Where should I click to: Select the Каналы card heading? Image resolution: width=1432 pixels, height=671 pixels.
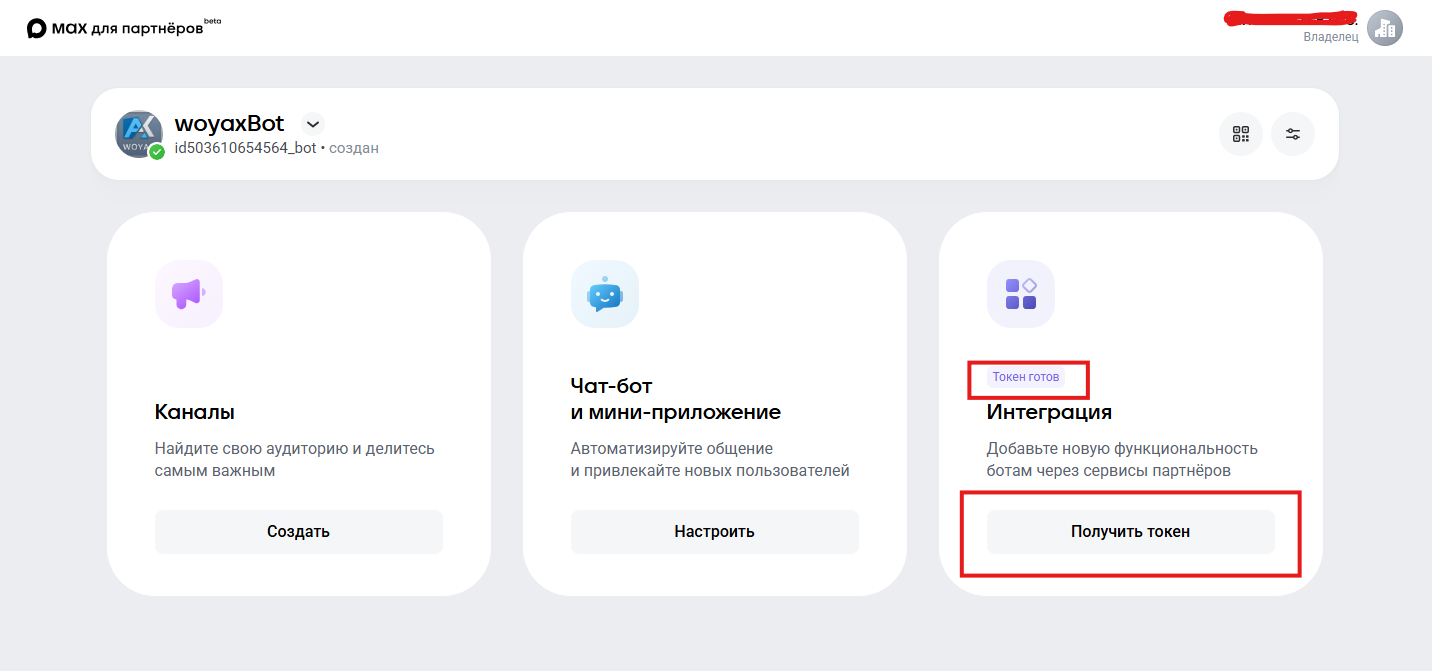[x=195, y=412]
